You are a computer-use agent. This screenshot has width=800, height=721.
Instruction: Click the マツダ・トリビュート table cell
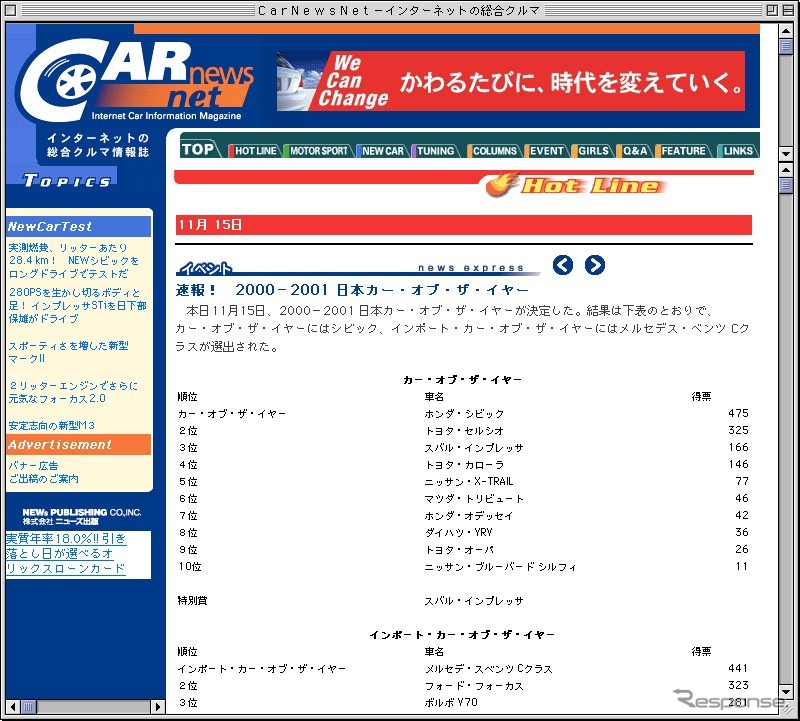tap(474, 499)
